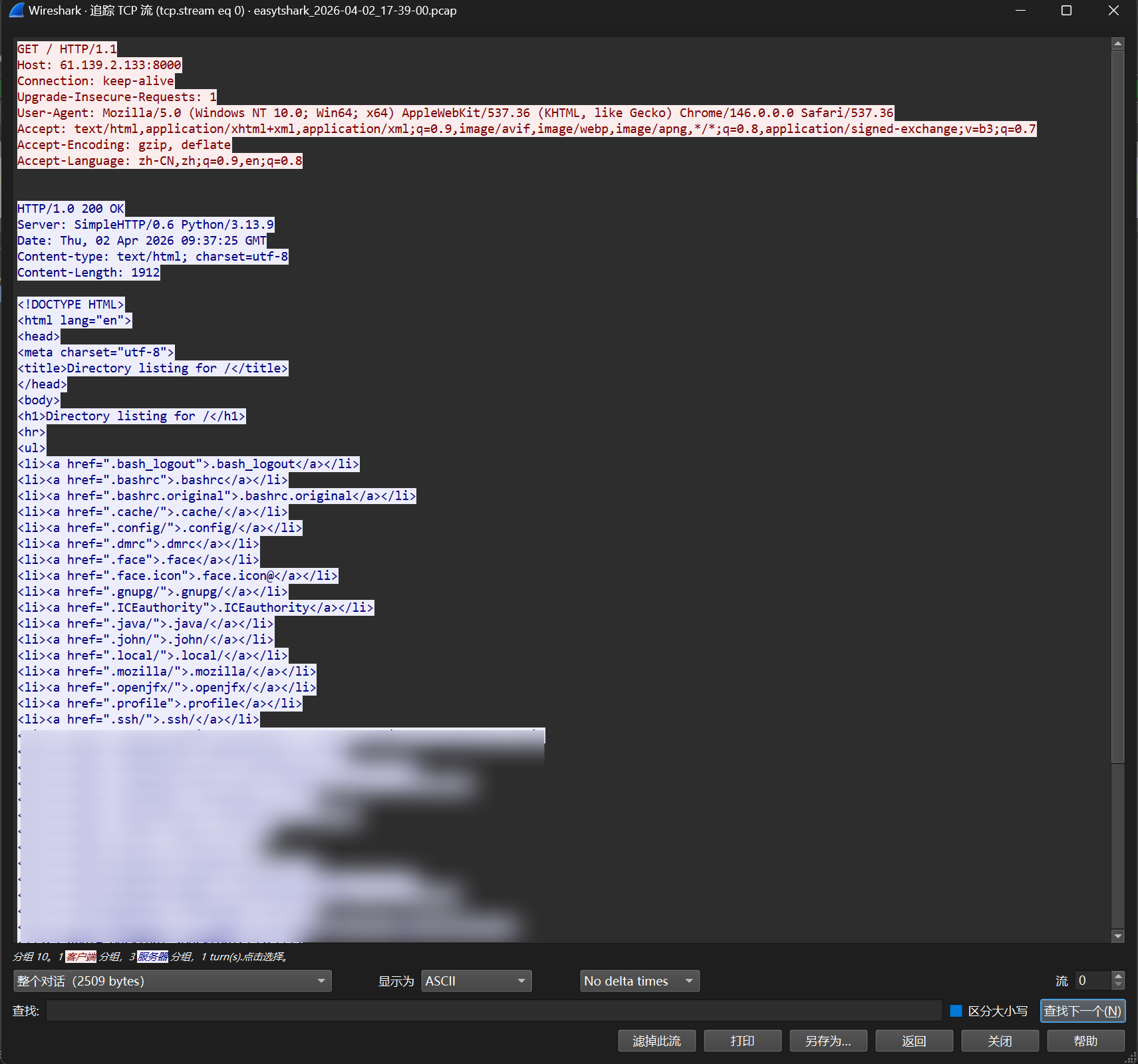The image size is (1138, 1064).
Task: Click the scrollbar up arrow
Action: tap(1118, 44)
